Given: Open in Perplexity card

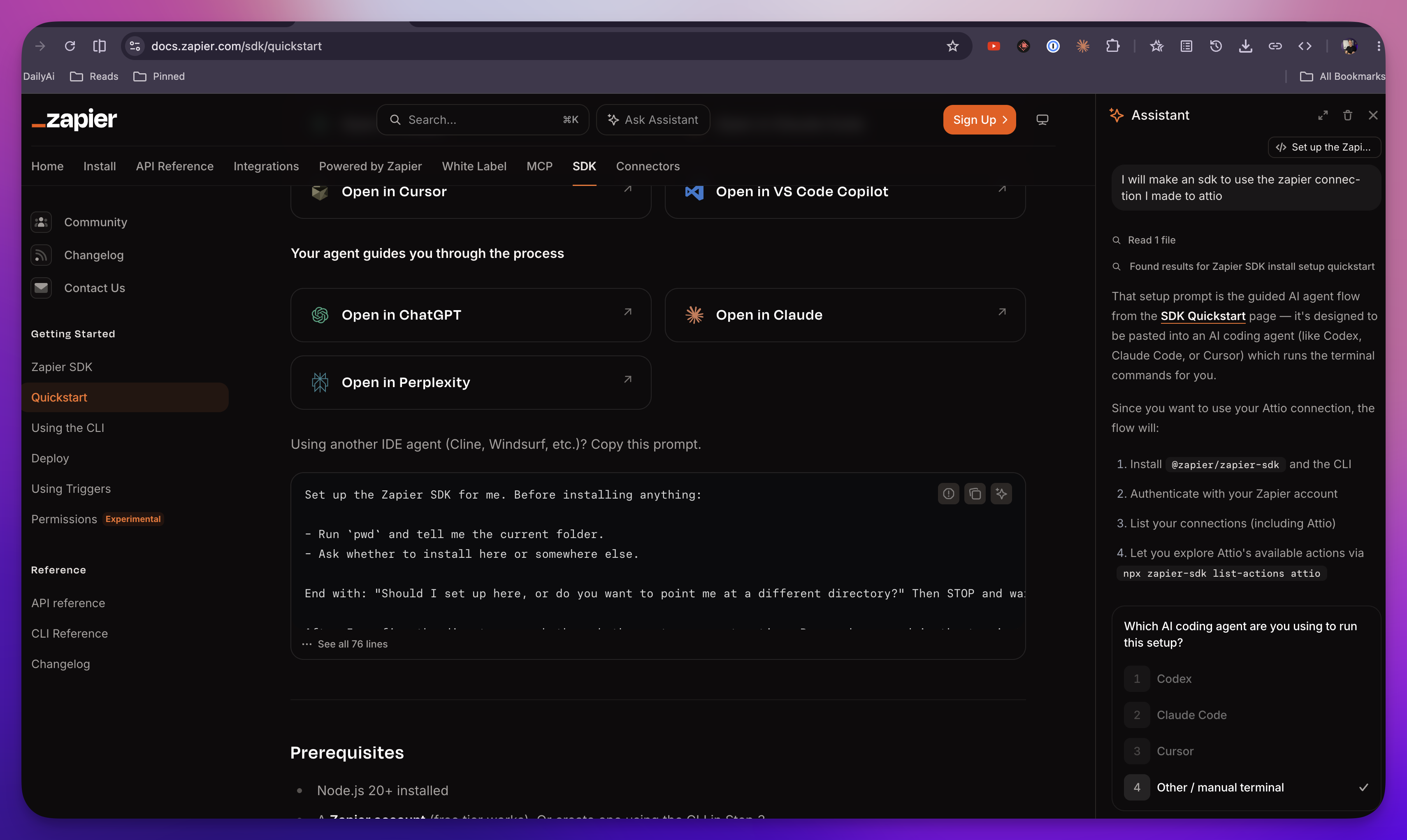Looking at the screenshot, I should [x=471, y=383].
